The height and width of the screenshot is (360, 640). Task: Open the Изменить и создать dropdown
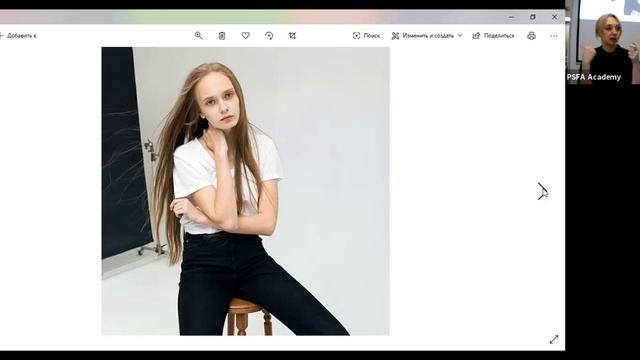(x=427, y=36)
